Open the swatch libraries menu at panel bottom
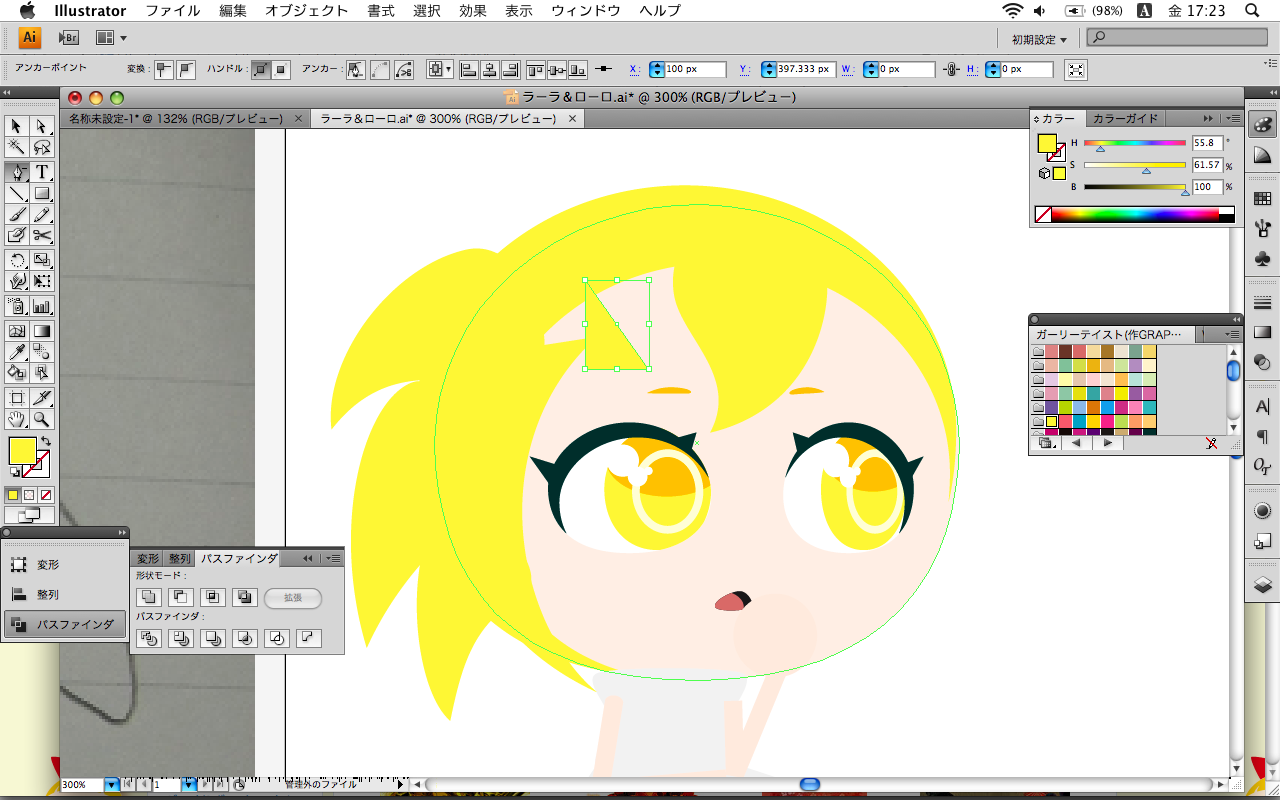Image resolution: width=1280 pixels, height=800 pixels. point(1046,443)
